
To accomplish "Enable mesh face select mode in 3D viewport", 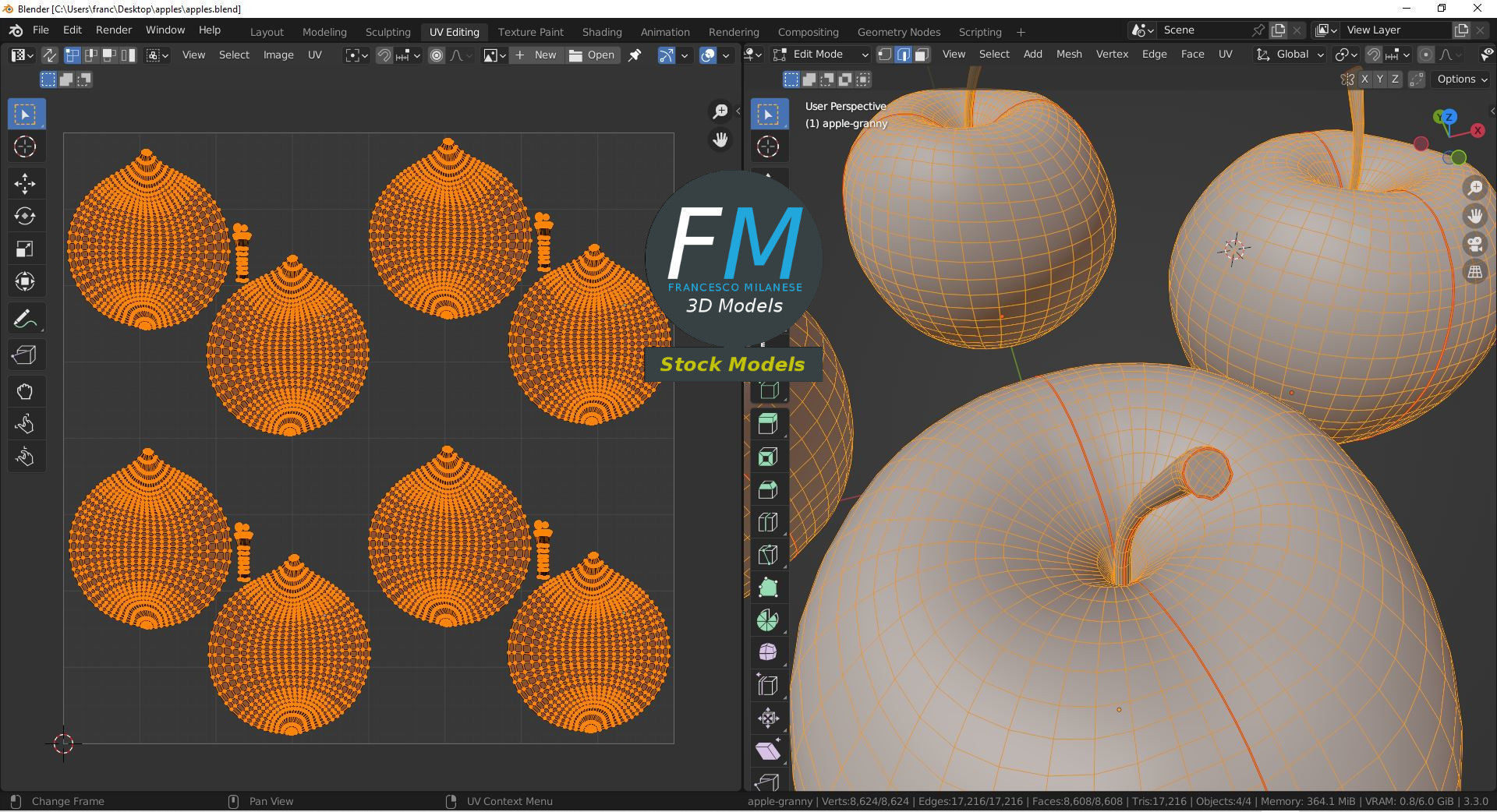I will click(922, 55).
